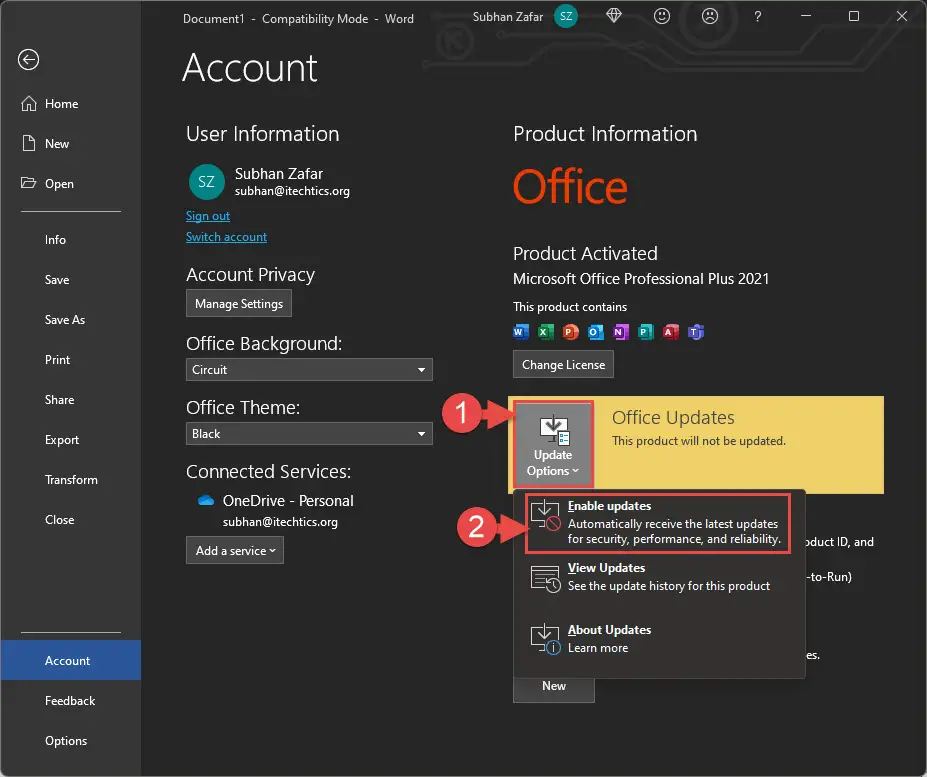Click the Manage Settings button
The height and width of the screenshot is (777, 927).
(239, 303)
